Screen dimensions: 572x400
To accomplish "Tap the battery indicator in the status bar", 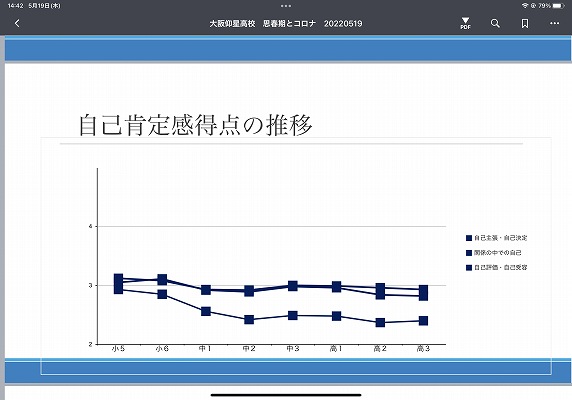I will (x=558, y=5).
